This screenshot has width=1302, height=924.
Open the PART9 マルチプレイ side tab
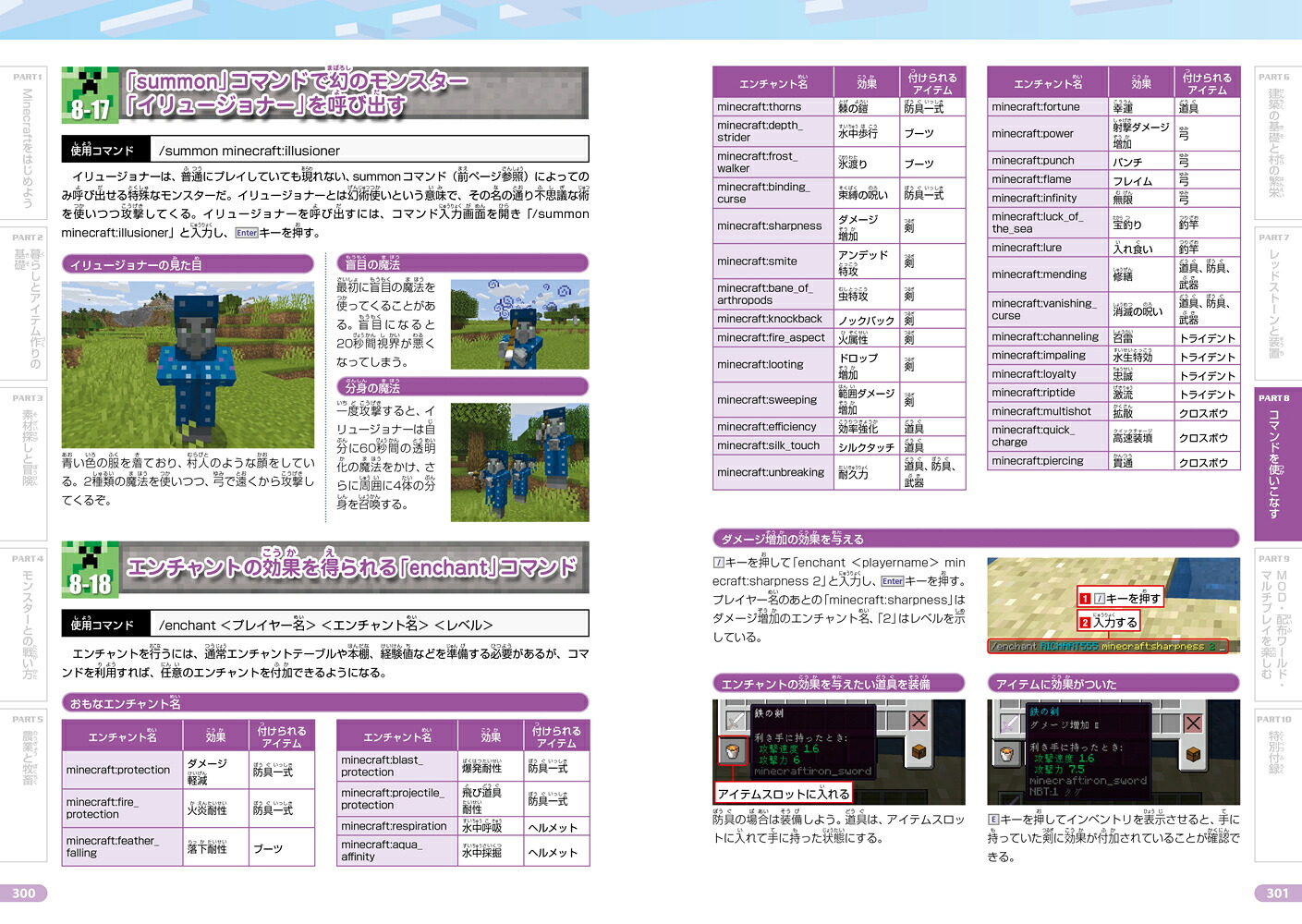click(1278, 625)
